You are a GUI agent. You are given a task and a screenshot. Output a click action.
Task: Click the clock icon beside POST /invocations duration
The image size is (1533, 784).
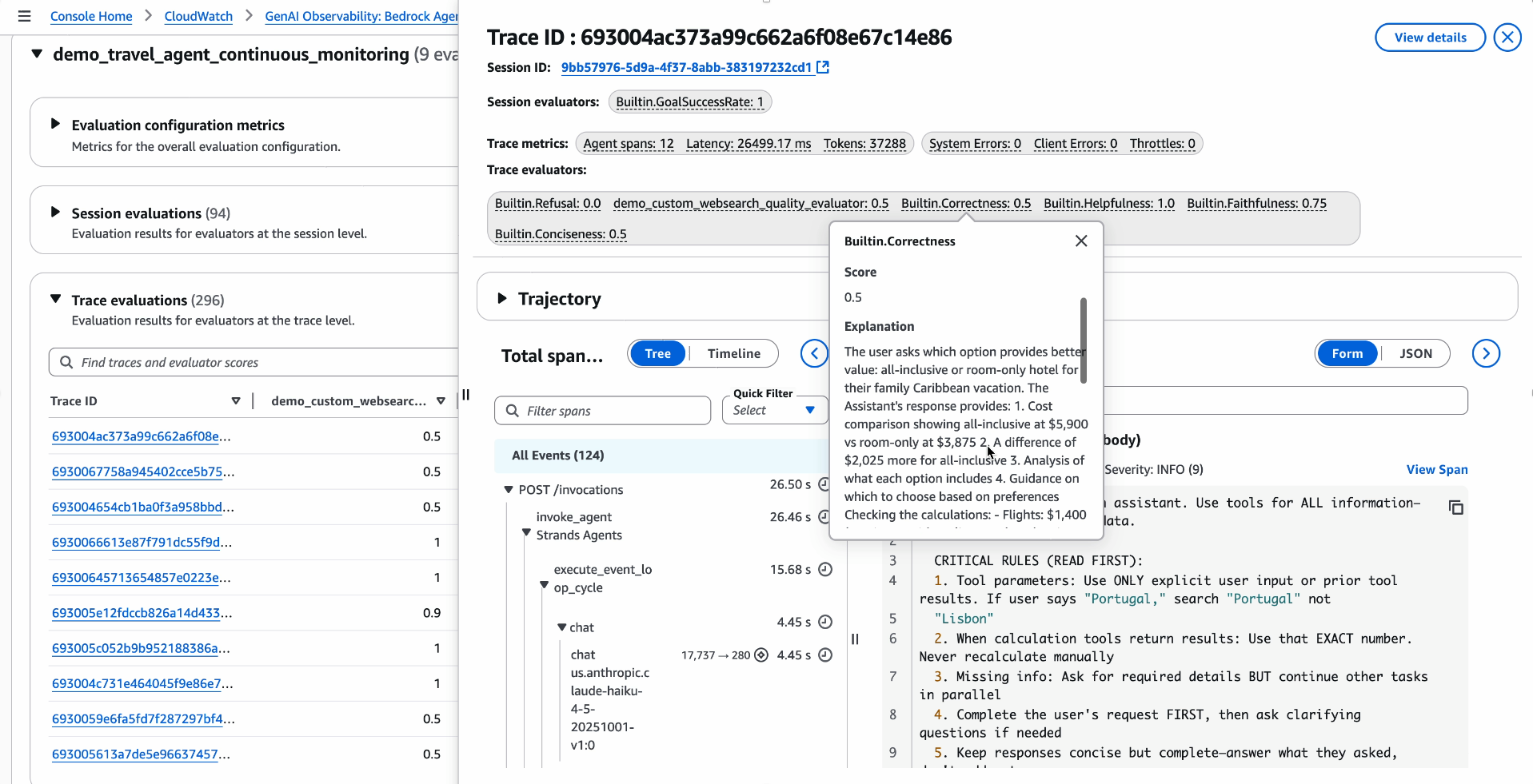825,485
